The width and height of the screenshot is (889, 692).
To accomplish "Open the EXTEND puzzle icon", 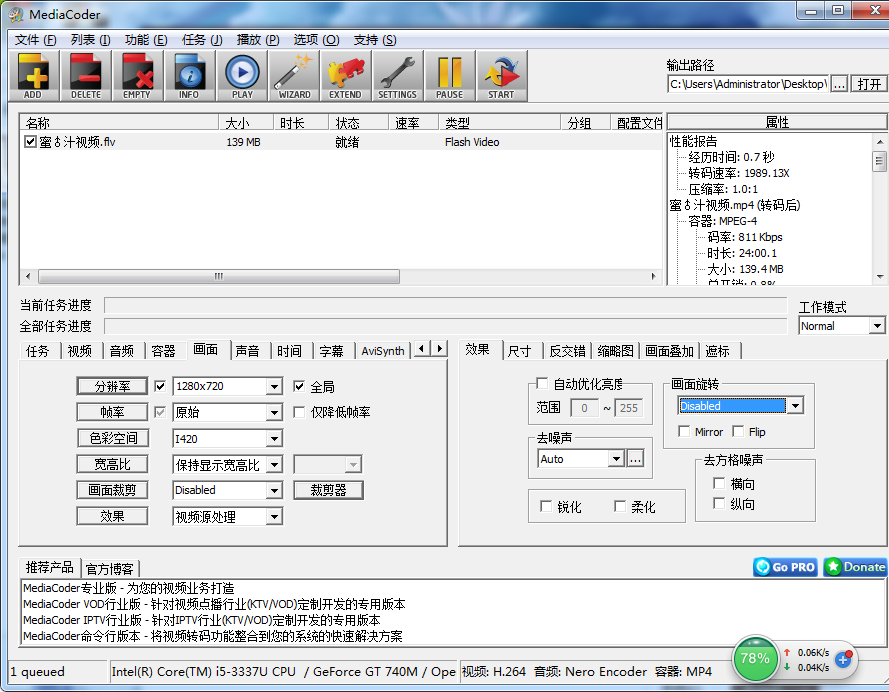I will point(345,77).
